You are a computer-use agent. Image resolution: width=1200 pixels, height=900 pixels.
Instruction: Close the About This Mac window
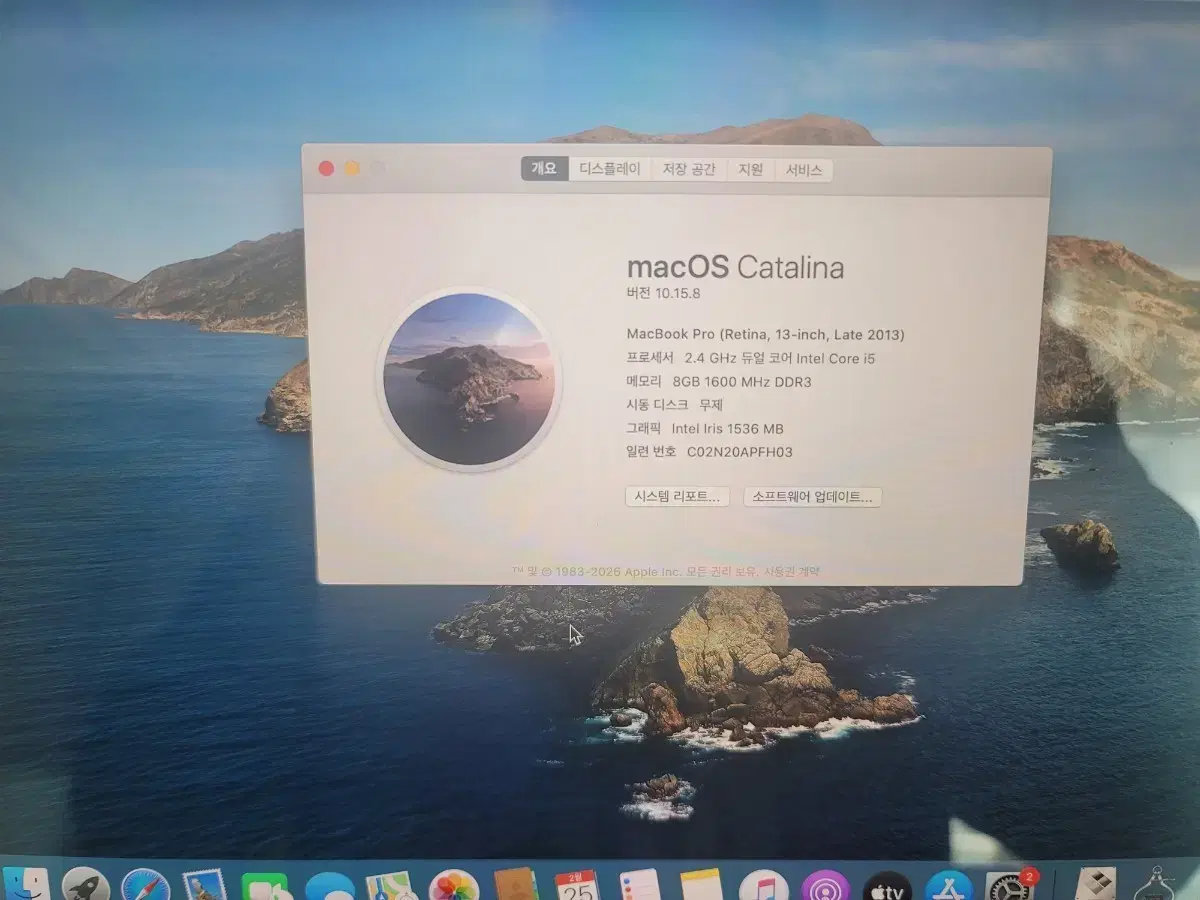326,168
